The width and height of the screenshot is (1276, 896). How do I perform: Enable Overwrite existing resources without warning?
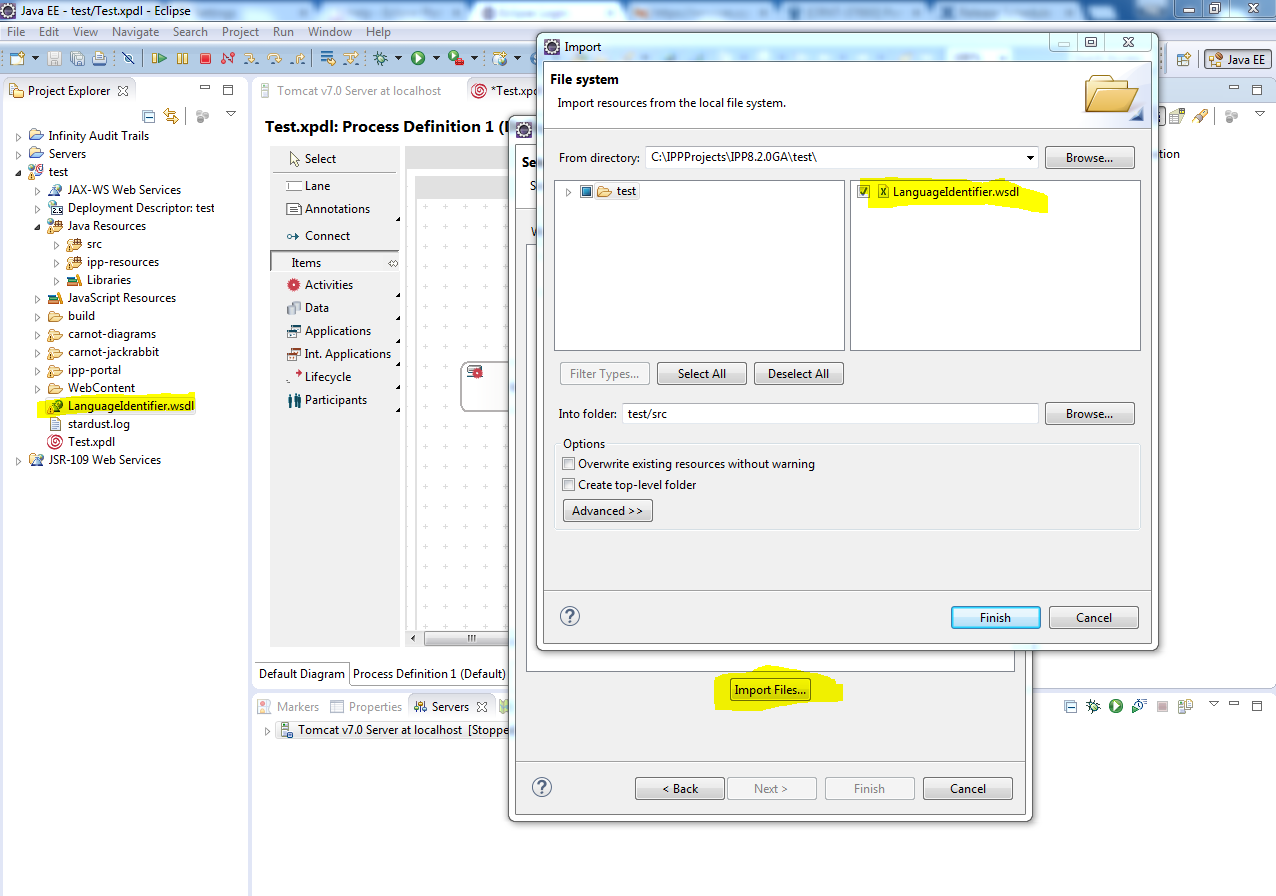tap(569, 464)
